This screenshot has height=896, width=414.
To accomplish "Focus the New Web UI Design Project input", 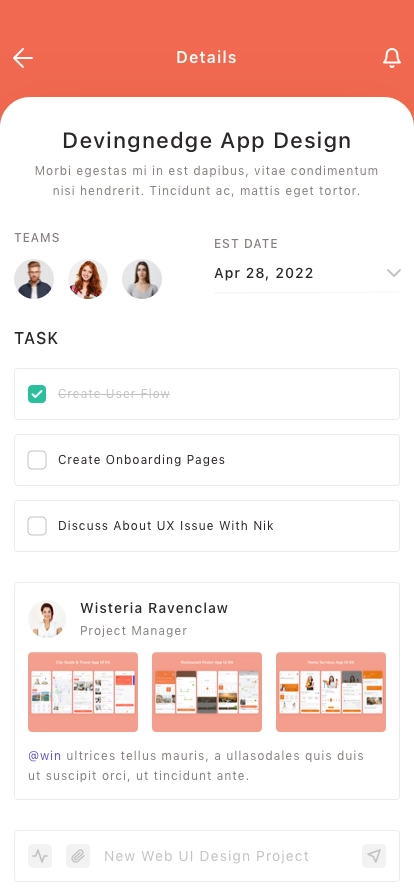I will pyautogui.click(x=226, y=856).
